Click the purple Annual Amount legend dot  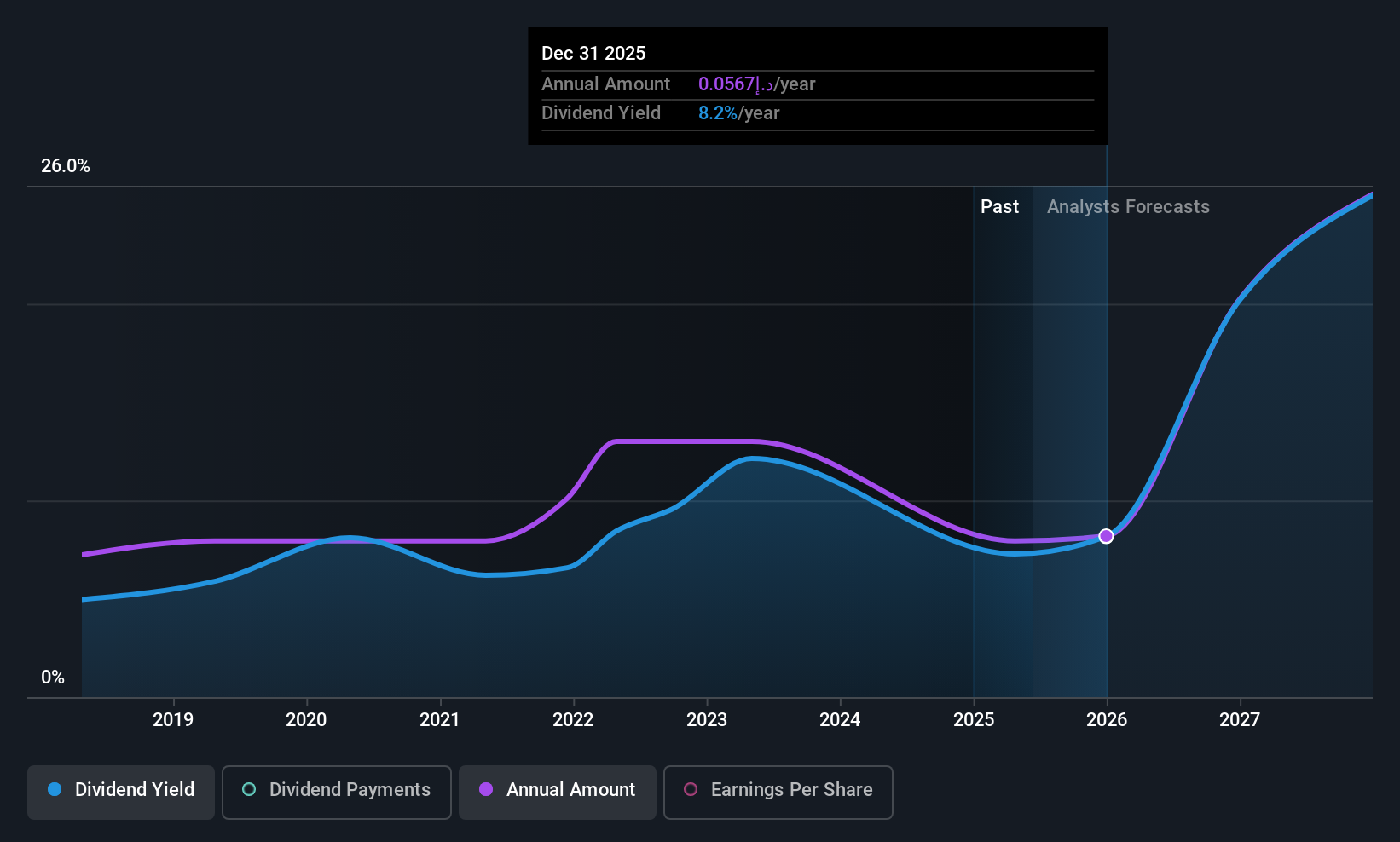tap(486, 789)
